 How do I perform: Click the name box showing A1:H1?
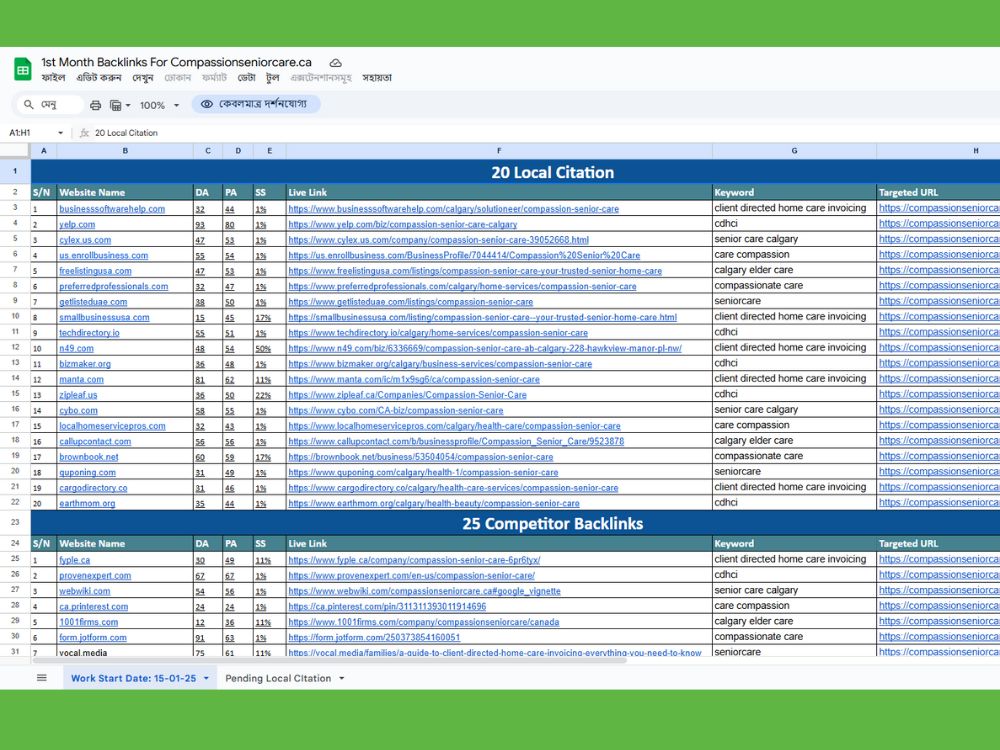pyautogui.click(x=32, y=133)
